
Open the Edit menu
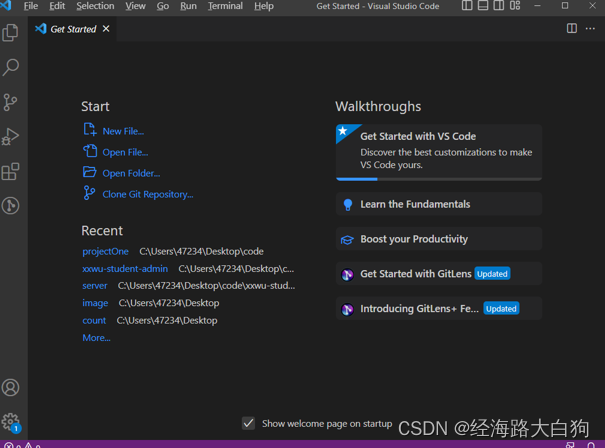click(x=57, y=6)
